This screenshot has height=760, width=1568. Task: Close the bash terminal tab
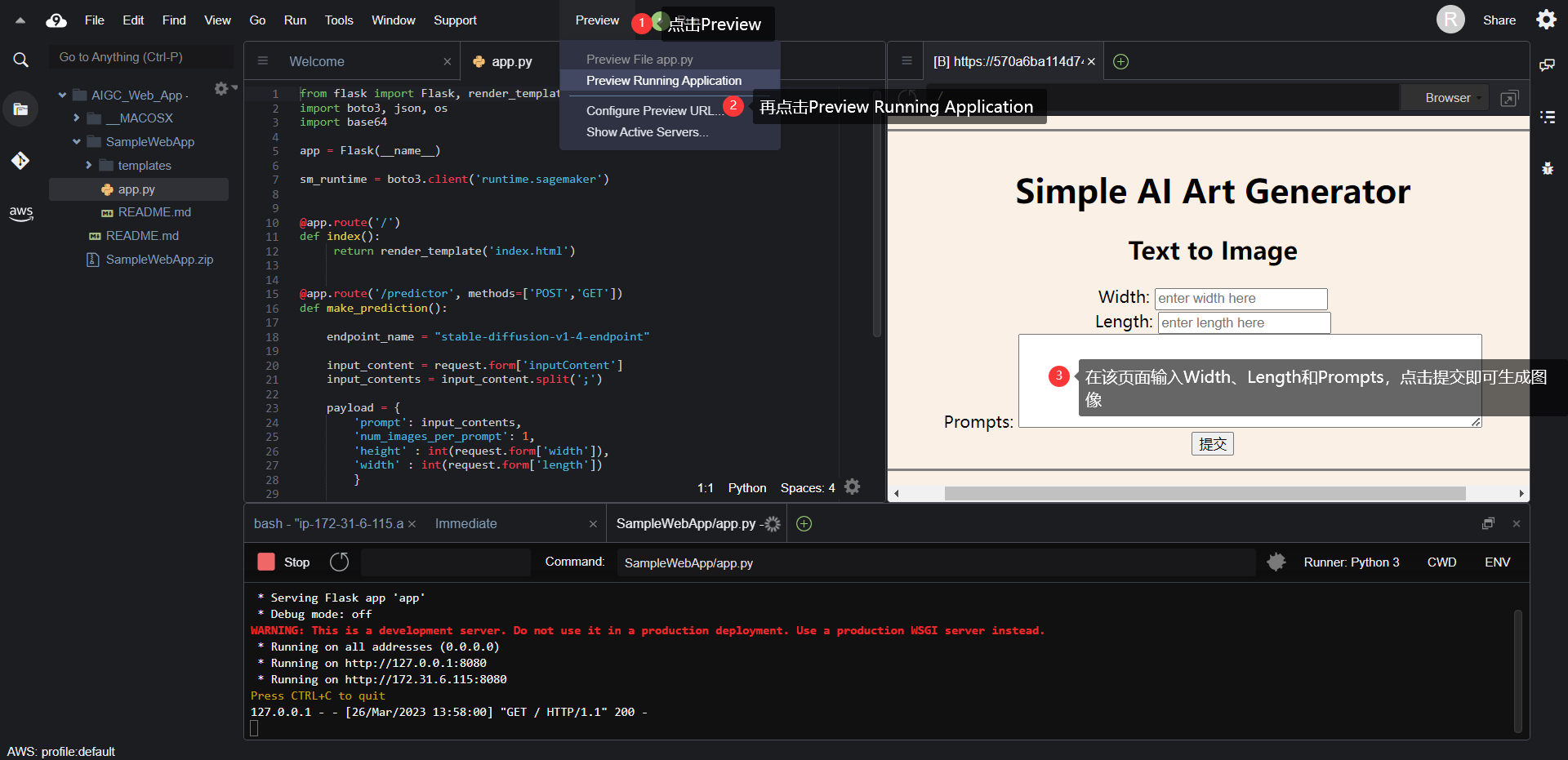412,524
